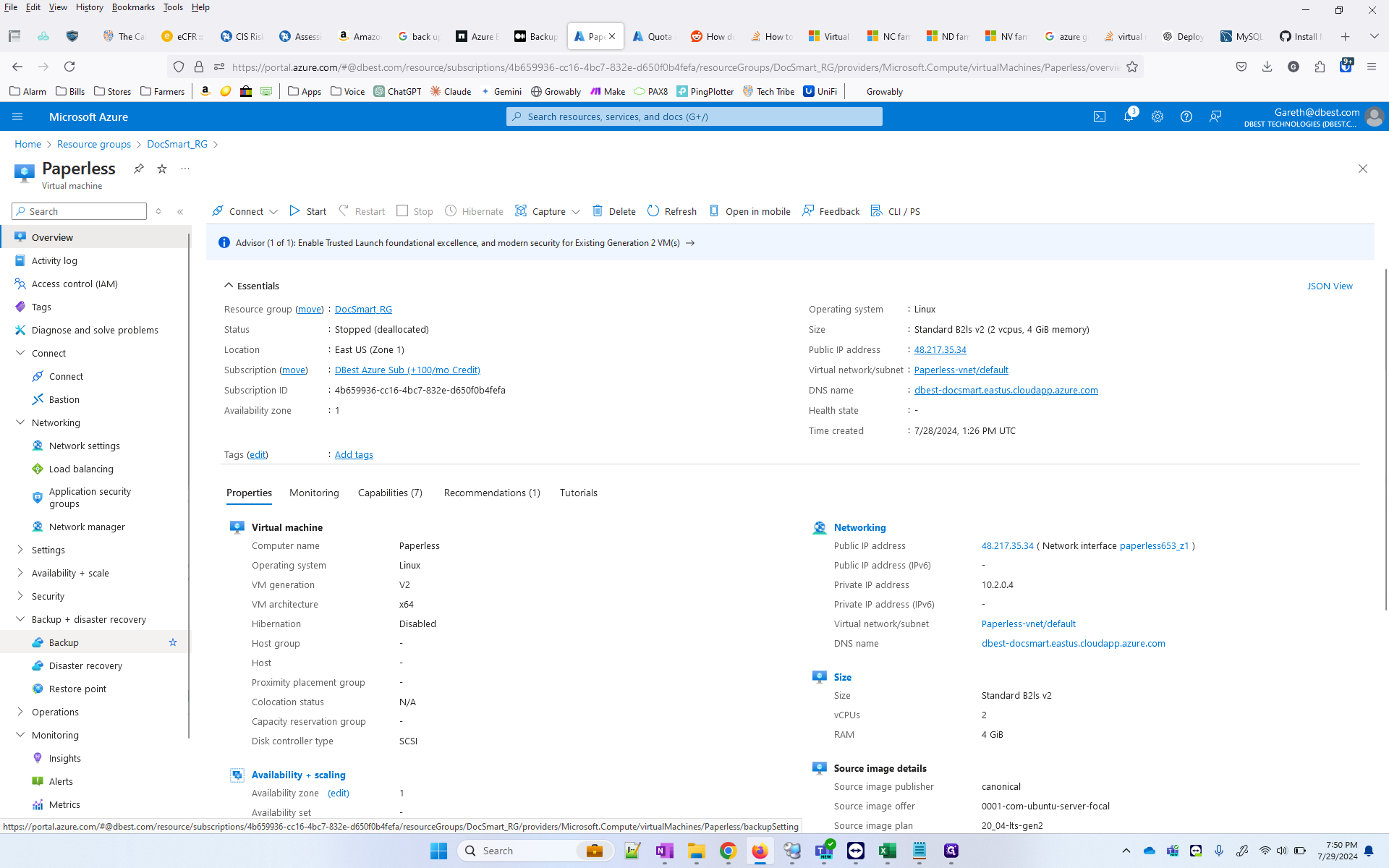Open the History menu
1389x868 pixels.
point(89,7)
